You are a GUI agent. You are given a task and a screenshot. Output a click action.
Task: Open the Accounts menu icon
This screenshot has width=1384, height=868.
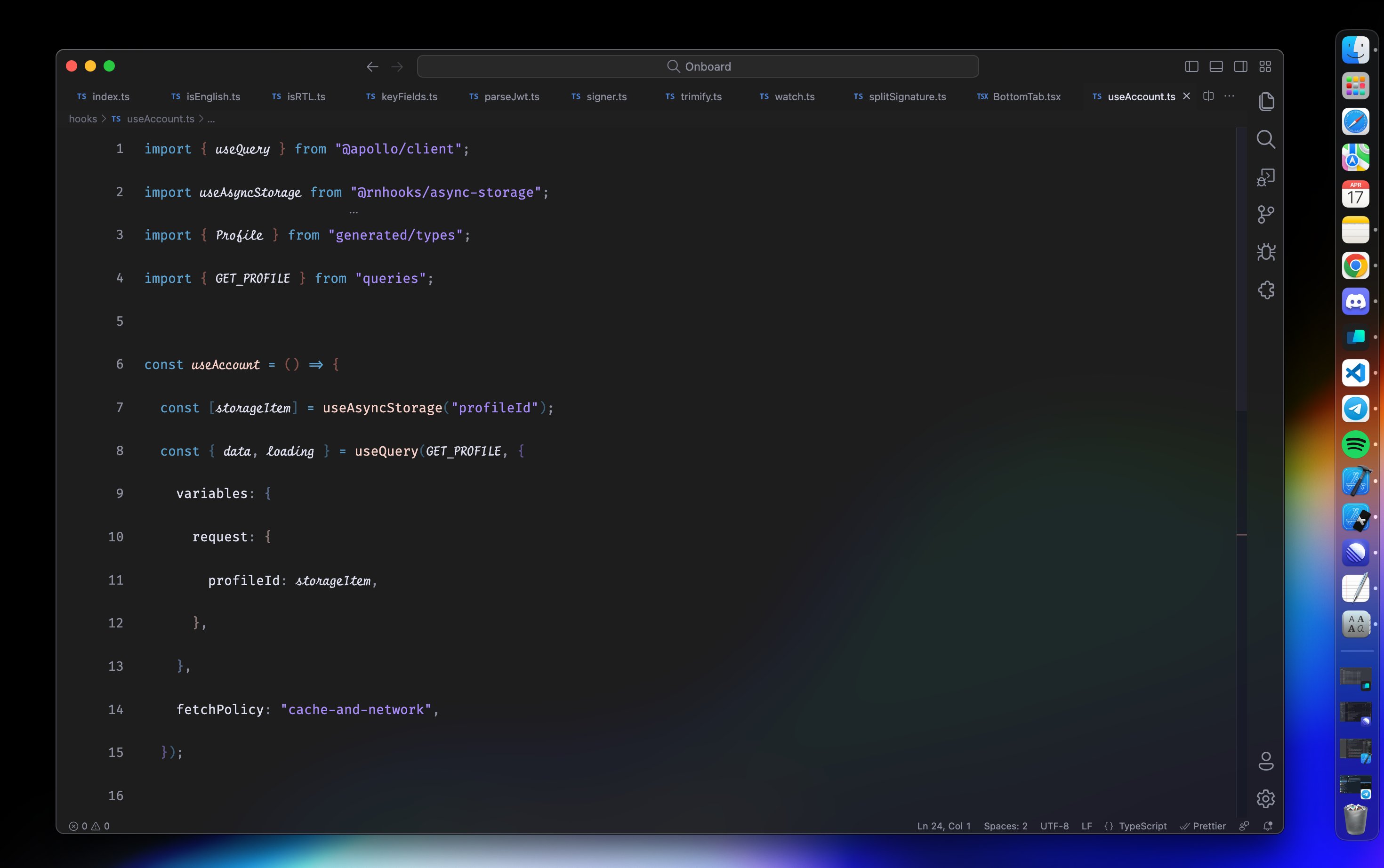tap(1266, 761)
